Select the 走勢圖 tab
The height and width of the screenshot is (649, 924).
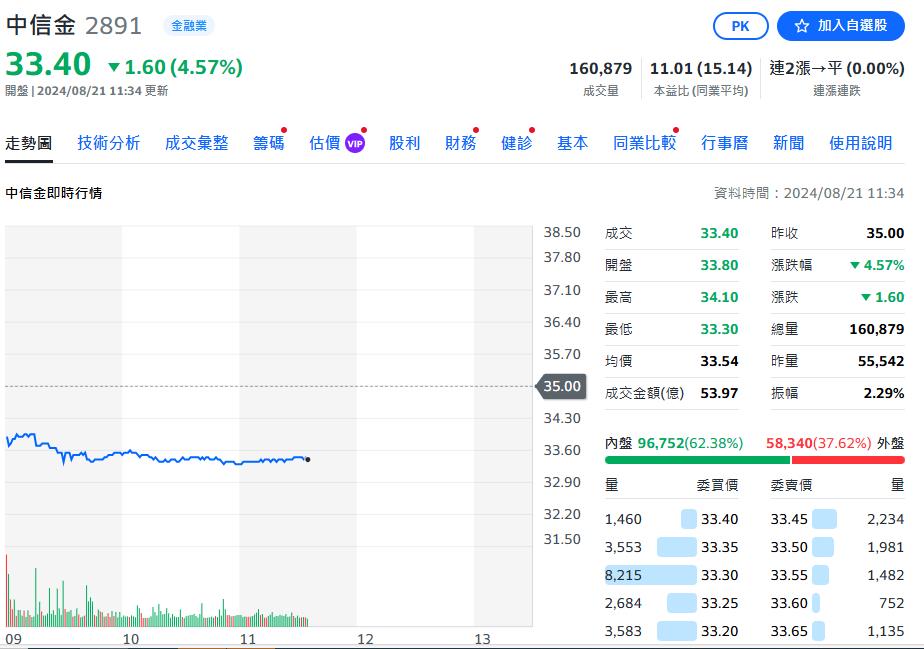(x=28, y=143)
